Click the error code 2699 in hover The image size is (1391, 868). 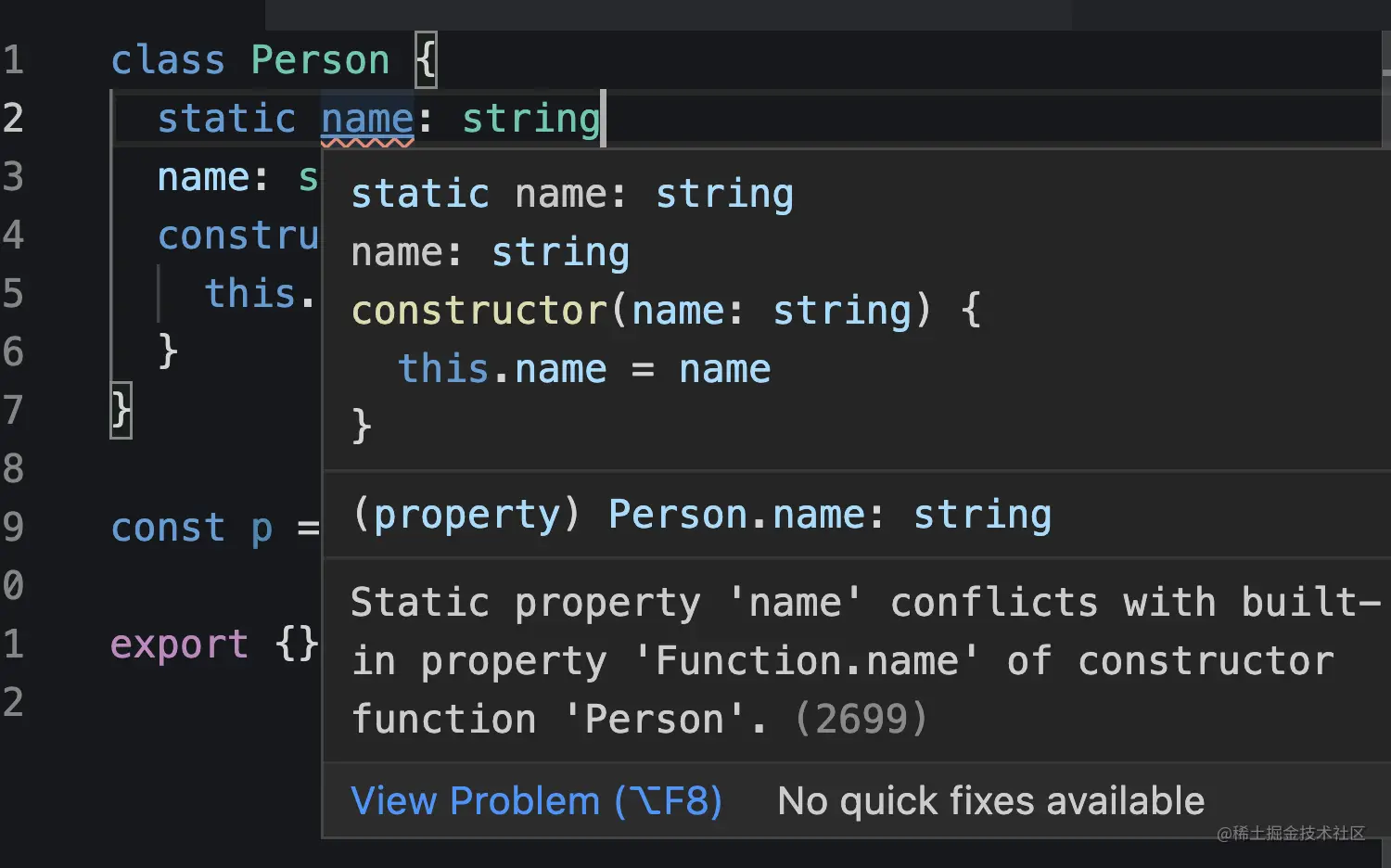(x=861, y=720)
